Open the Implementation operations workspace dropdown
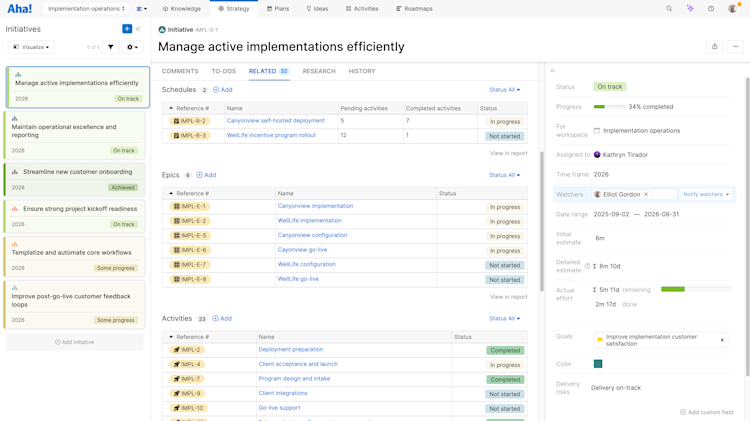 [86, 9]
